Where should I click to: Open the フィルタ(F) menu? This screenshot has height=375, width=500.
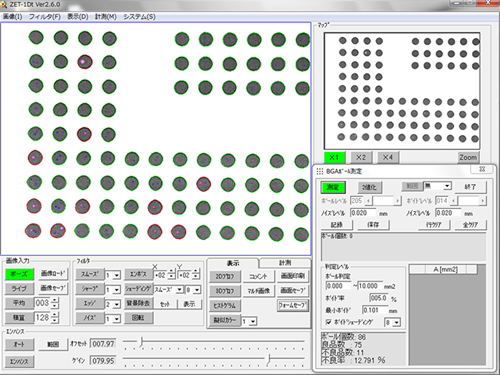pos(45,17)
